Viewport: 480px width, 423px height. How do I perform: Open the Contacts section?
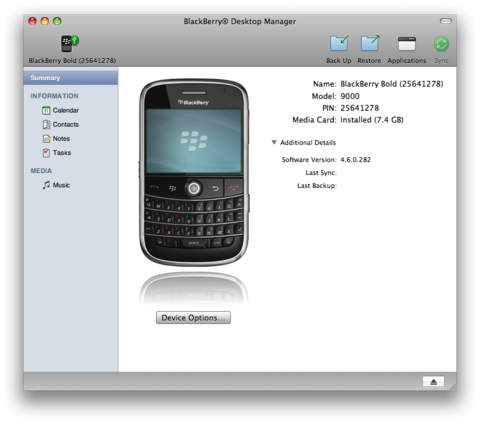pyautogui.click(x=66, y=124)
